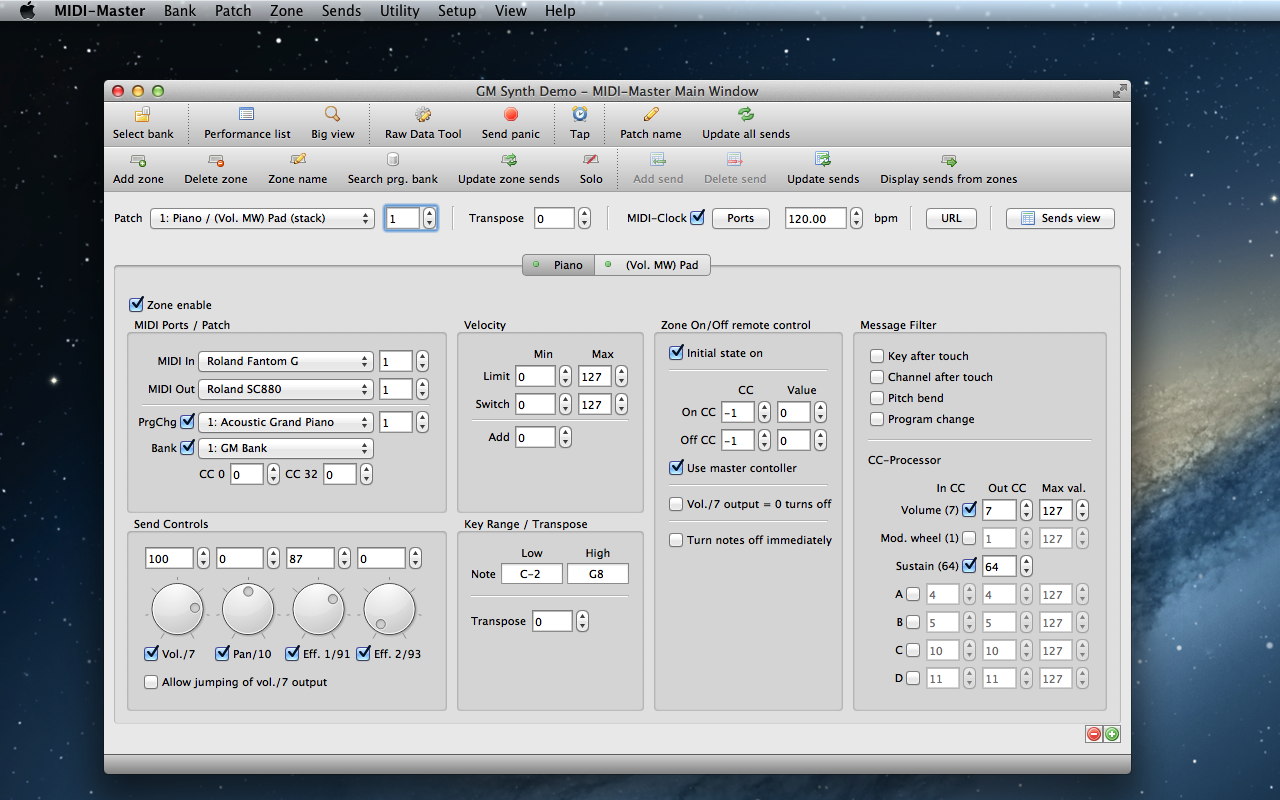Viewport: 1280px width, 800px height.
Task: Click Search prg. bank icon
Action: point(393,160)
